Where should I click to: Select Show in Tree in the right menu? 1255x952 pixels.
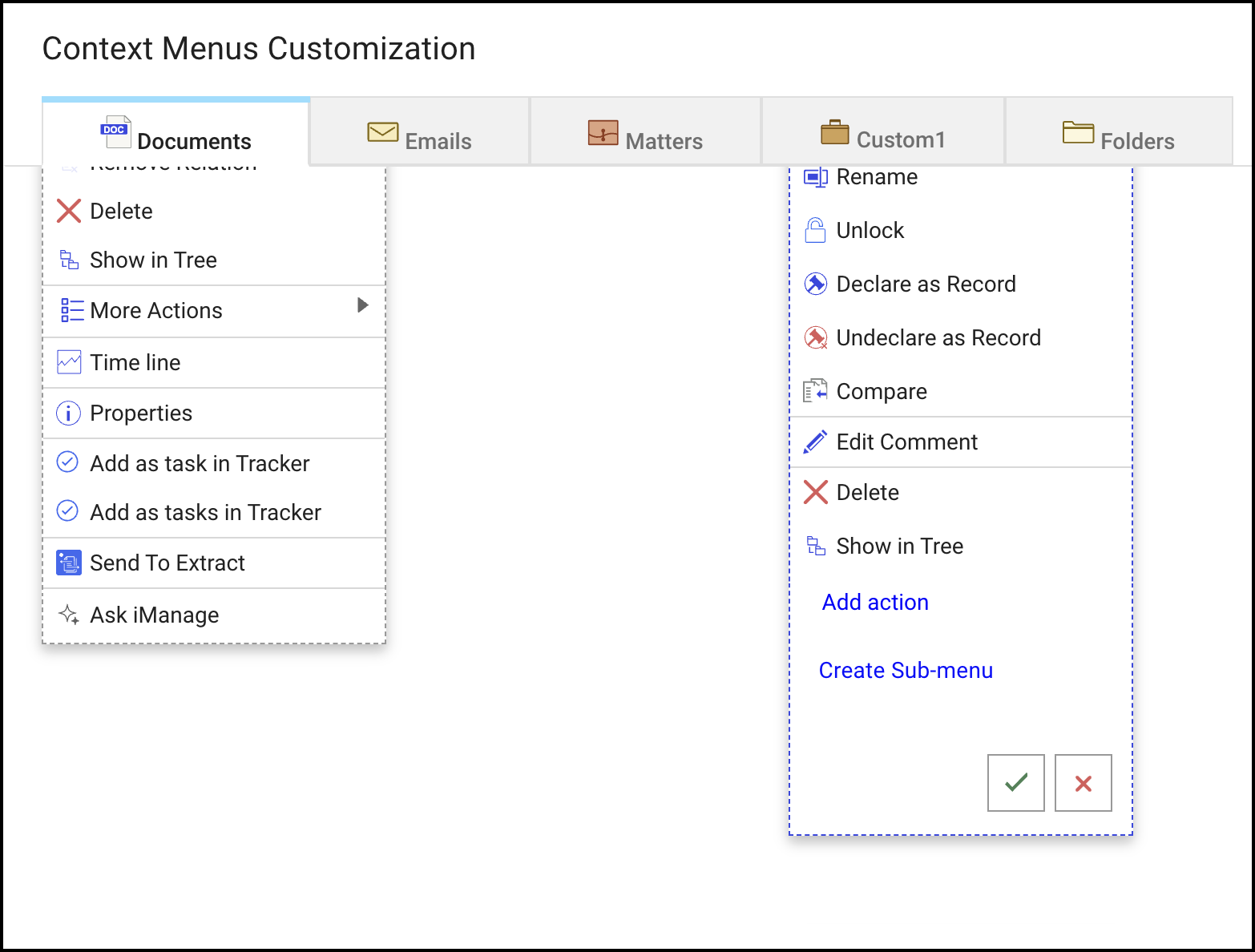coord(899,547)
